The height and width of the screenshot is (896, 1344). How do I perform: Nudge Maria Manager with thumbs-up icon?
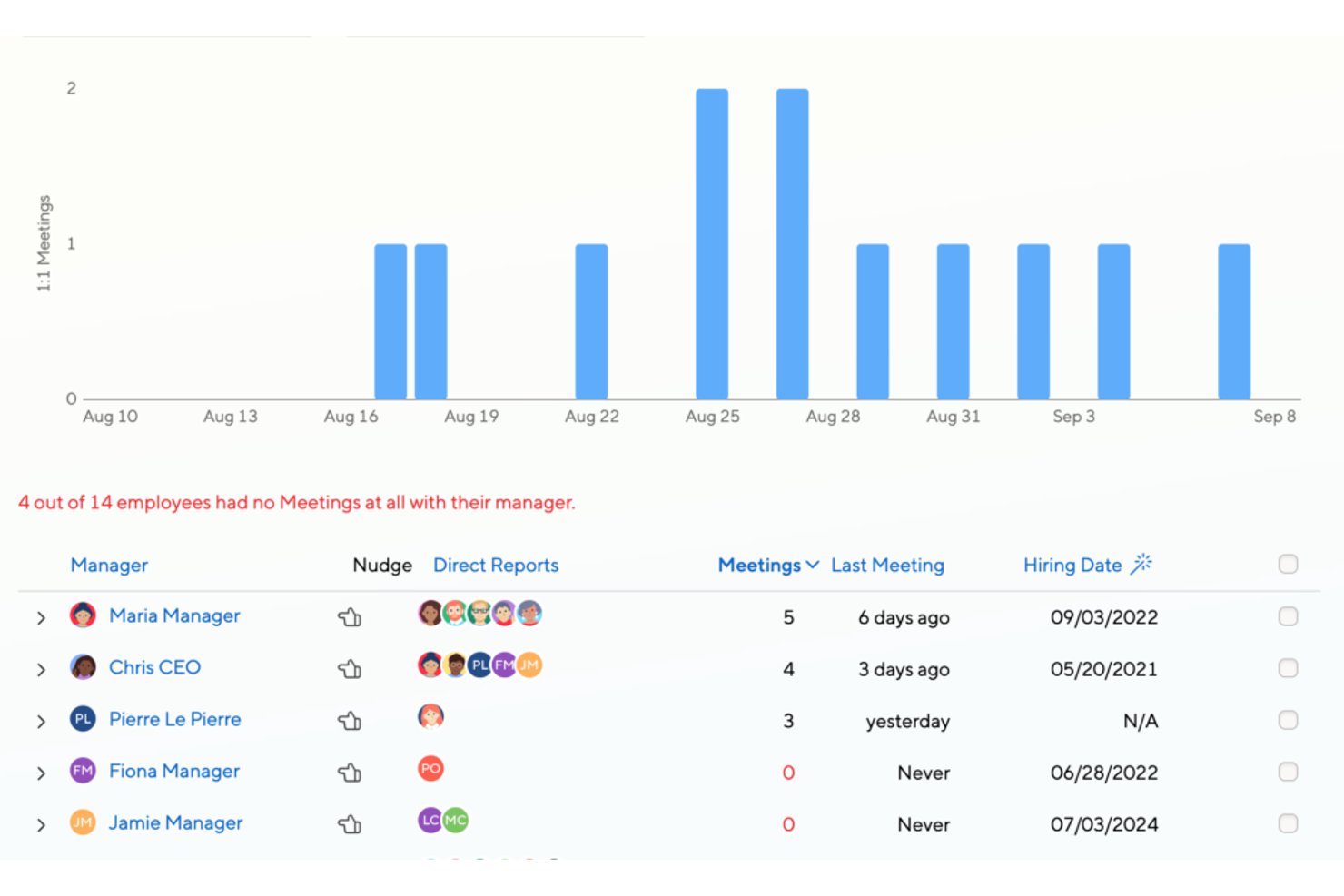coord(350,617)
